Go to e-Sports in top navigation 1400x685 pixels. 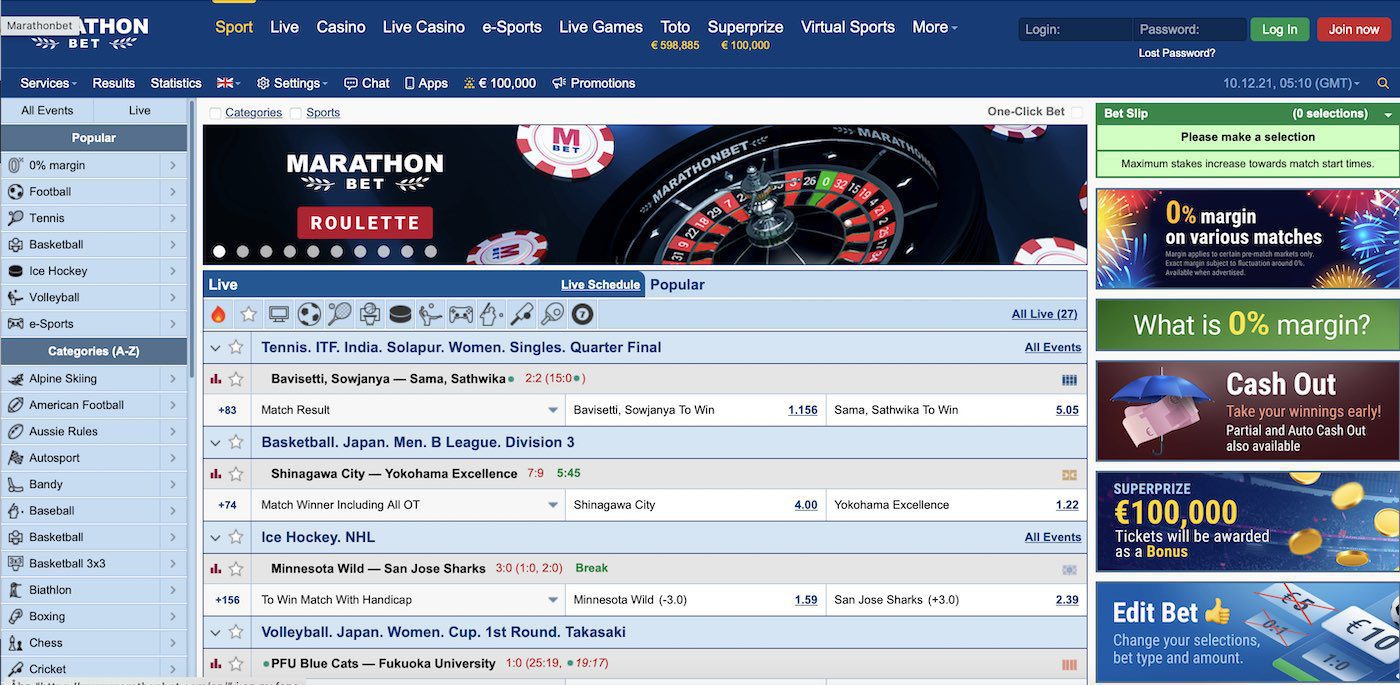pos(512,27)
